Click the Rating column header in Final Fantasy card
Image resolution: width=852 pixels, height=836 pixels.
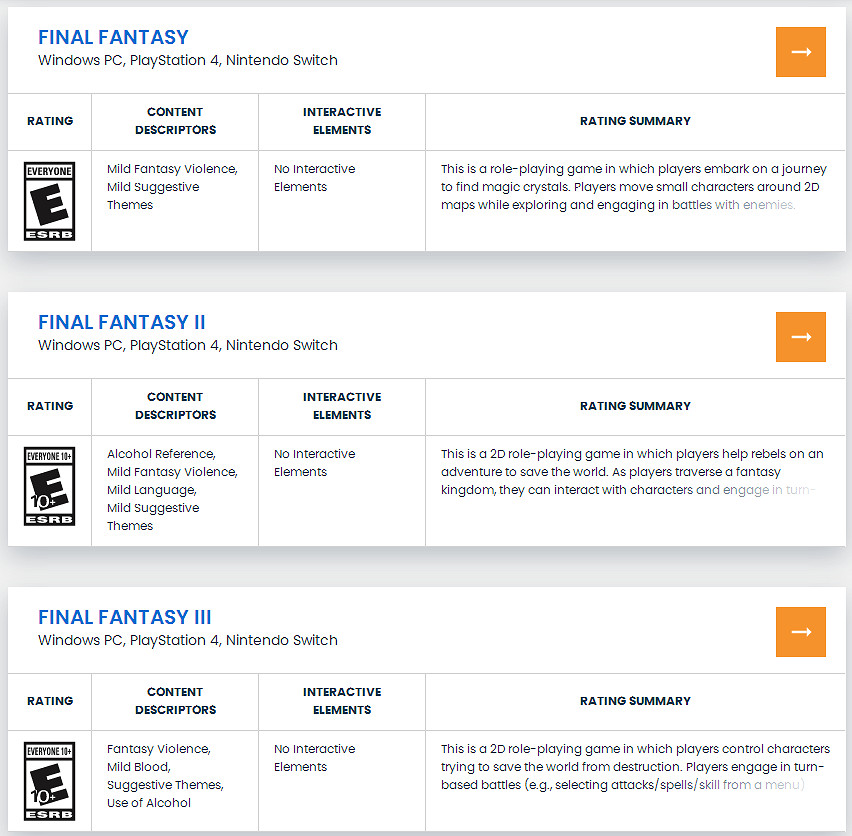[50, 121]
